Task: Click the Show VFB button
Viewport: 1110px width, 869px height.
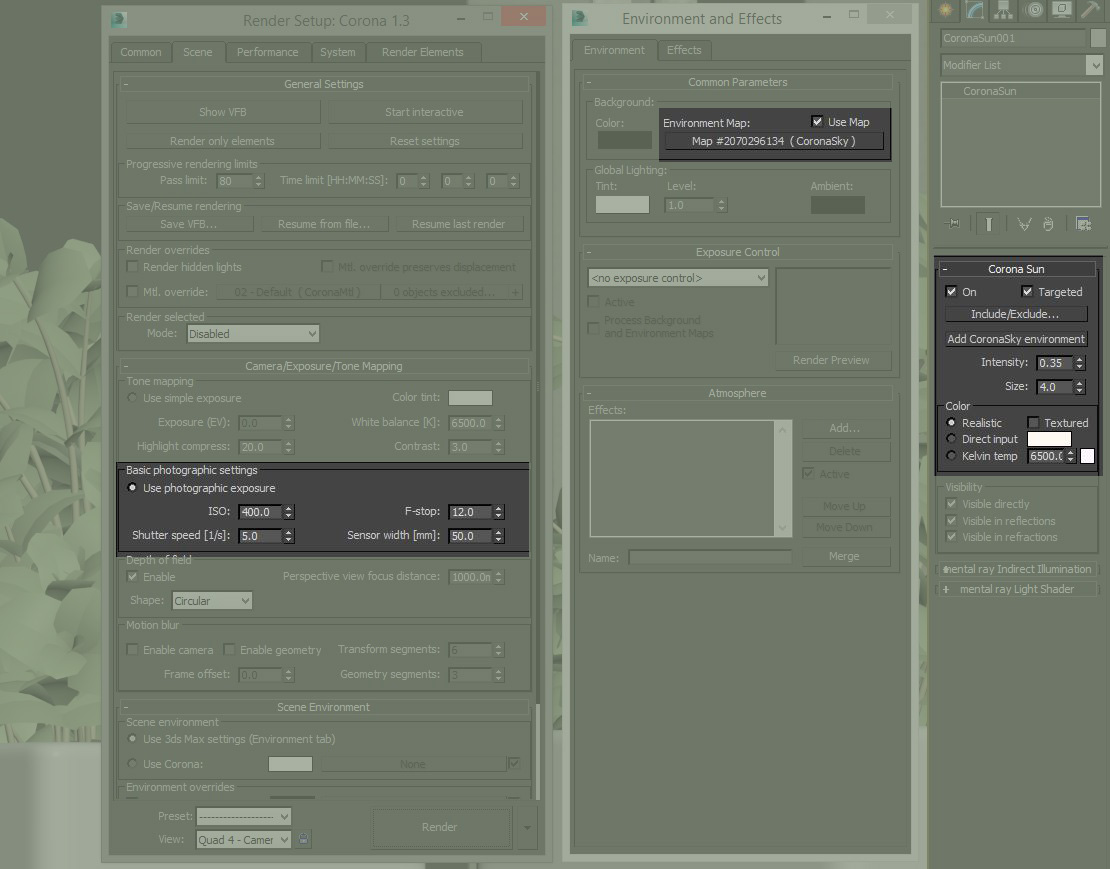Action: tap(223, 112)
